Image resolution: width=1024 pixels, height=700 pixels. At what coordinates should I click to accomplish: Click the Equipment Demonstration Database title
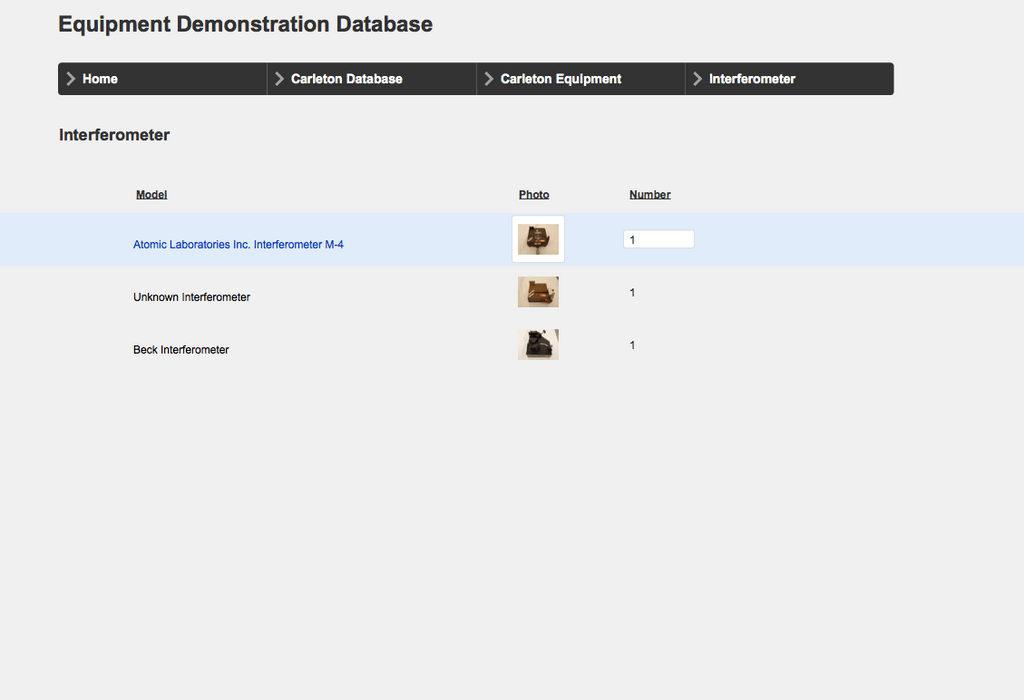pyautogui.click(x=245, y=23)
